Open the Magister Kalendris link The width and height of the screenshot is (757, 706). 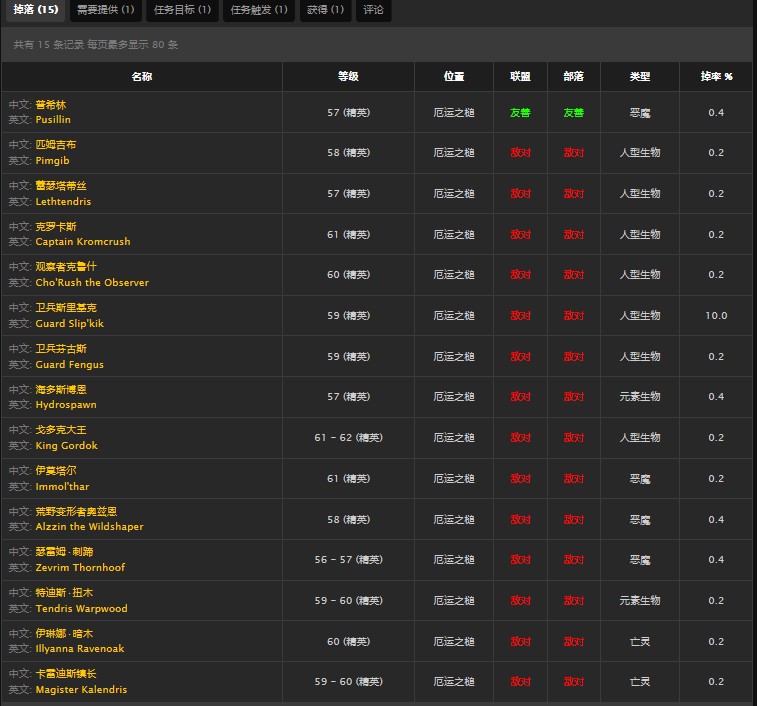pos(81,690)
